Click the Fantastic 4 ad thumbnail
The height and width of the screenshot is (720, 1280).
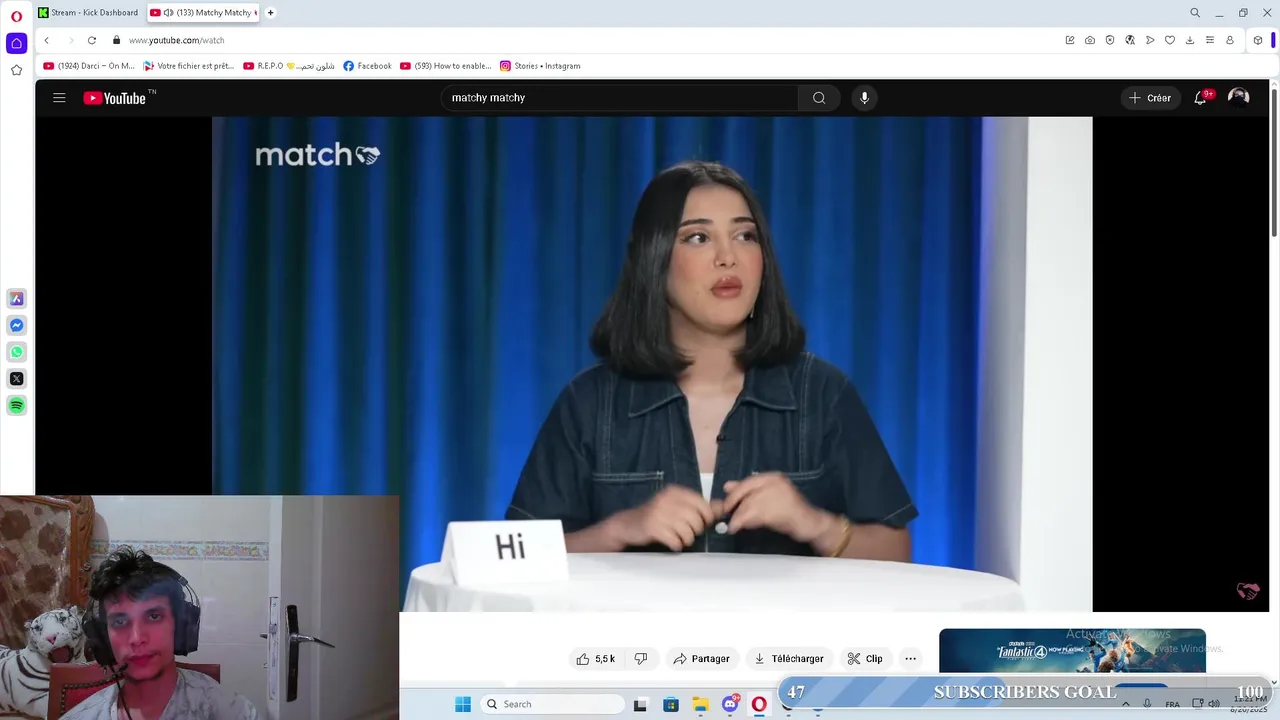click(1072, 651)
